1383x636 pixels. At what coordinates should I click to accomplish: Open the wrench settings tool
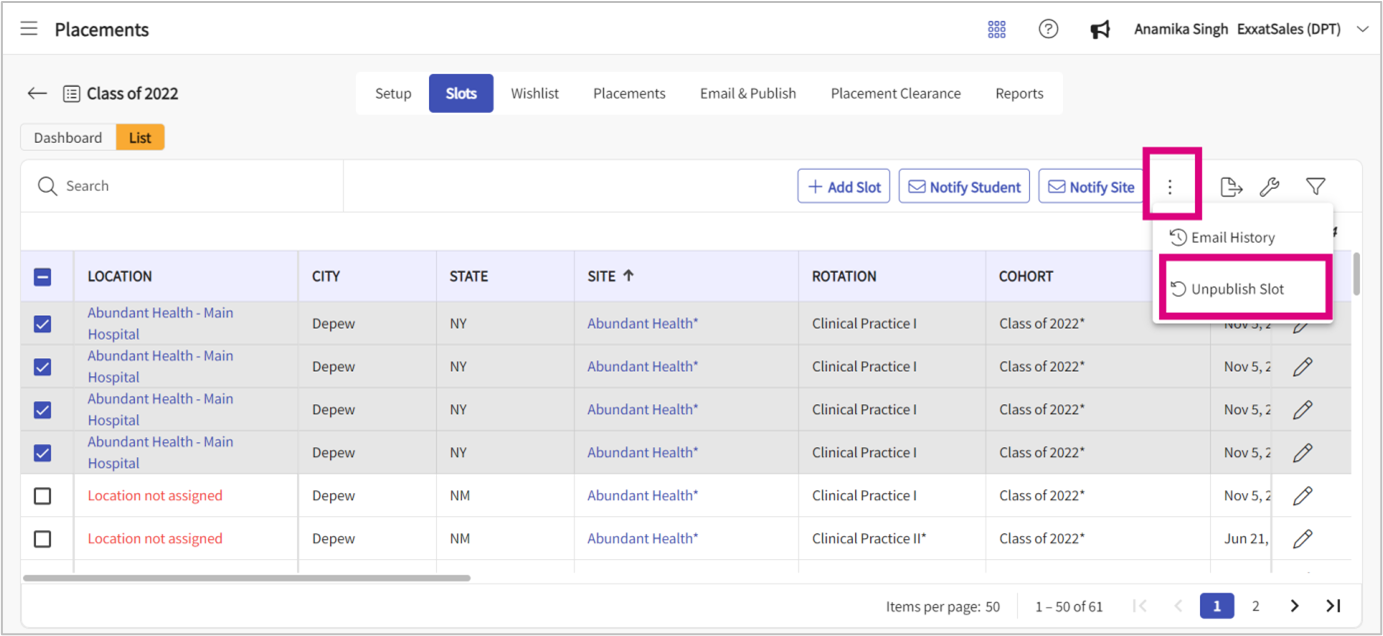[1269, 187]
